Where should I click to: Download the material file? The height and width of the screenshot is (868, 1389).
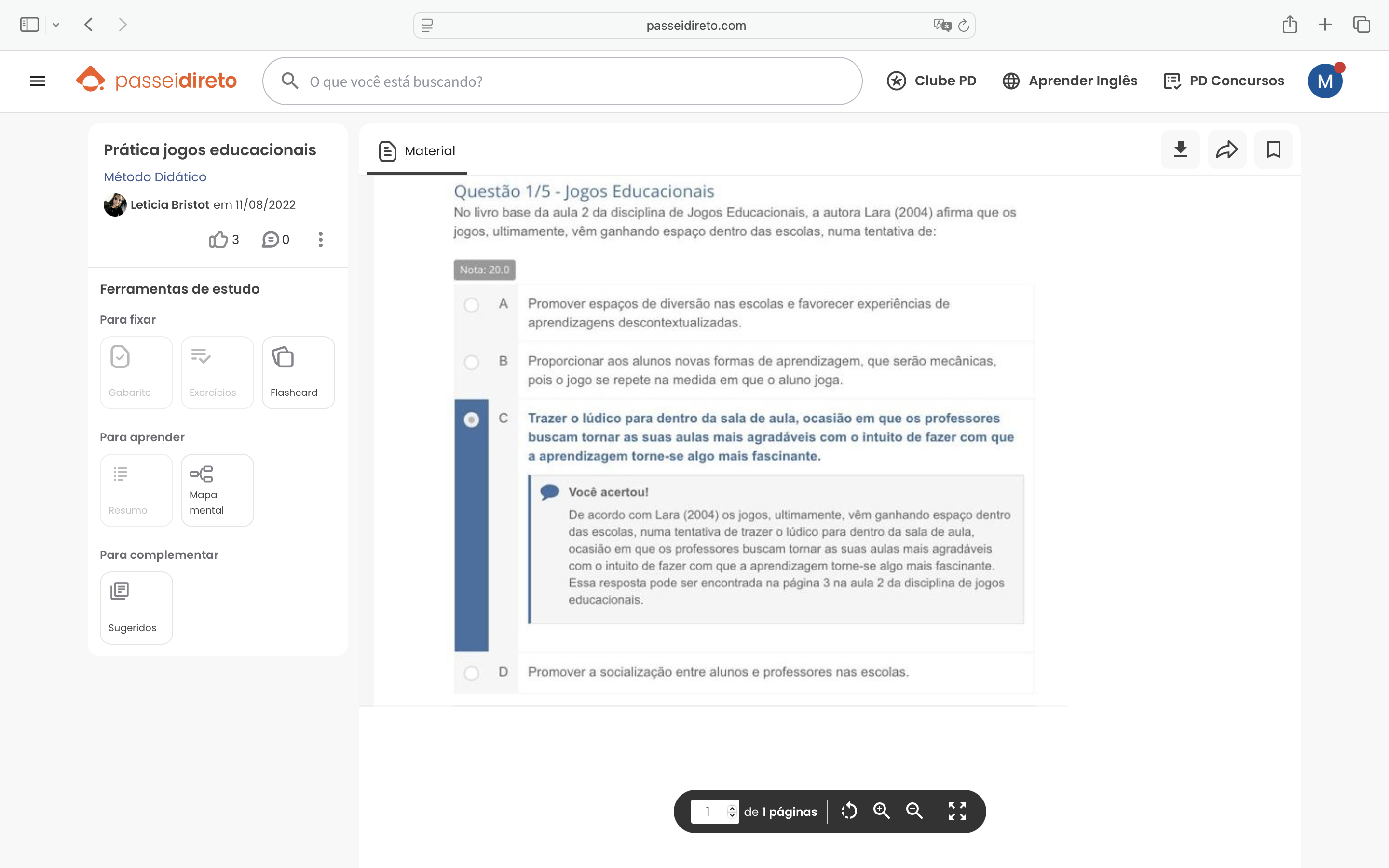[x=1180, y=150]
